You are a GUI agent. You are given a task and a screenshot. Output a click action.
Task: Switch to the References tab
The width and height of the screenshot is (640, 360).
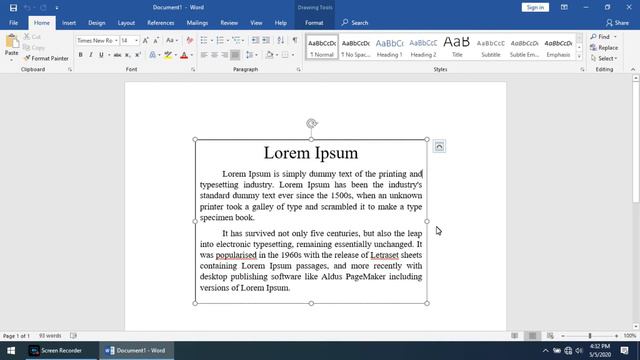pos(160,23)
